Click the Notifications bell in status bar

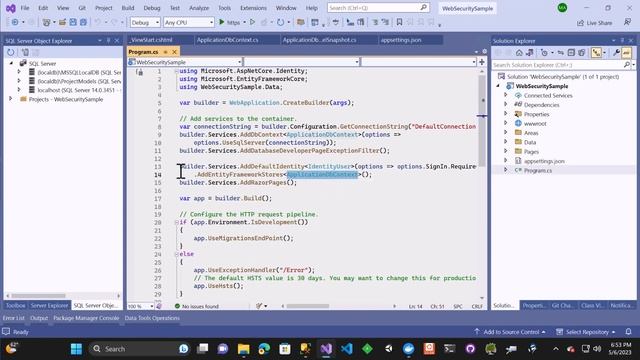click(x=629, y=332)
